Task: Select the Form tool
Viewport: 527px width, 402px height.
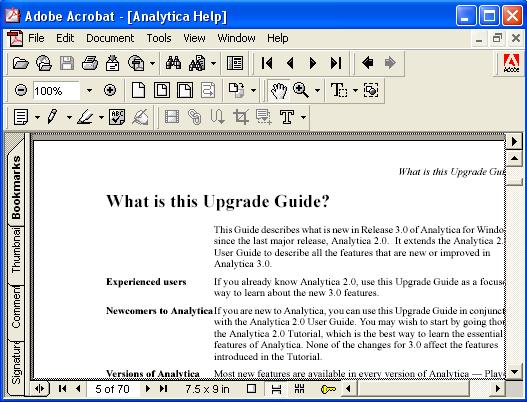Action: click(264, 117)
